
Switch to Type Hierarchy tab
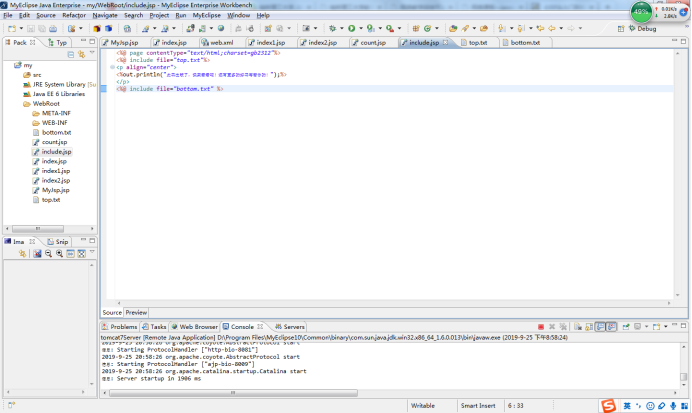pyautogui.click(x=58, y=43)
